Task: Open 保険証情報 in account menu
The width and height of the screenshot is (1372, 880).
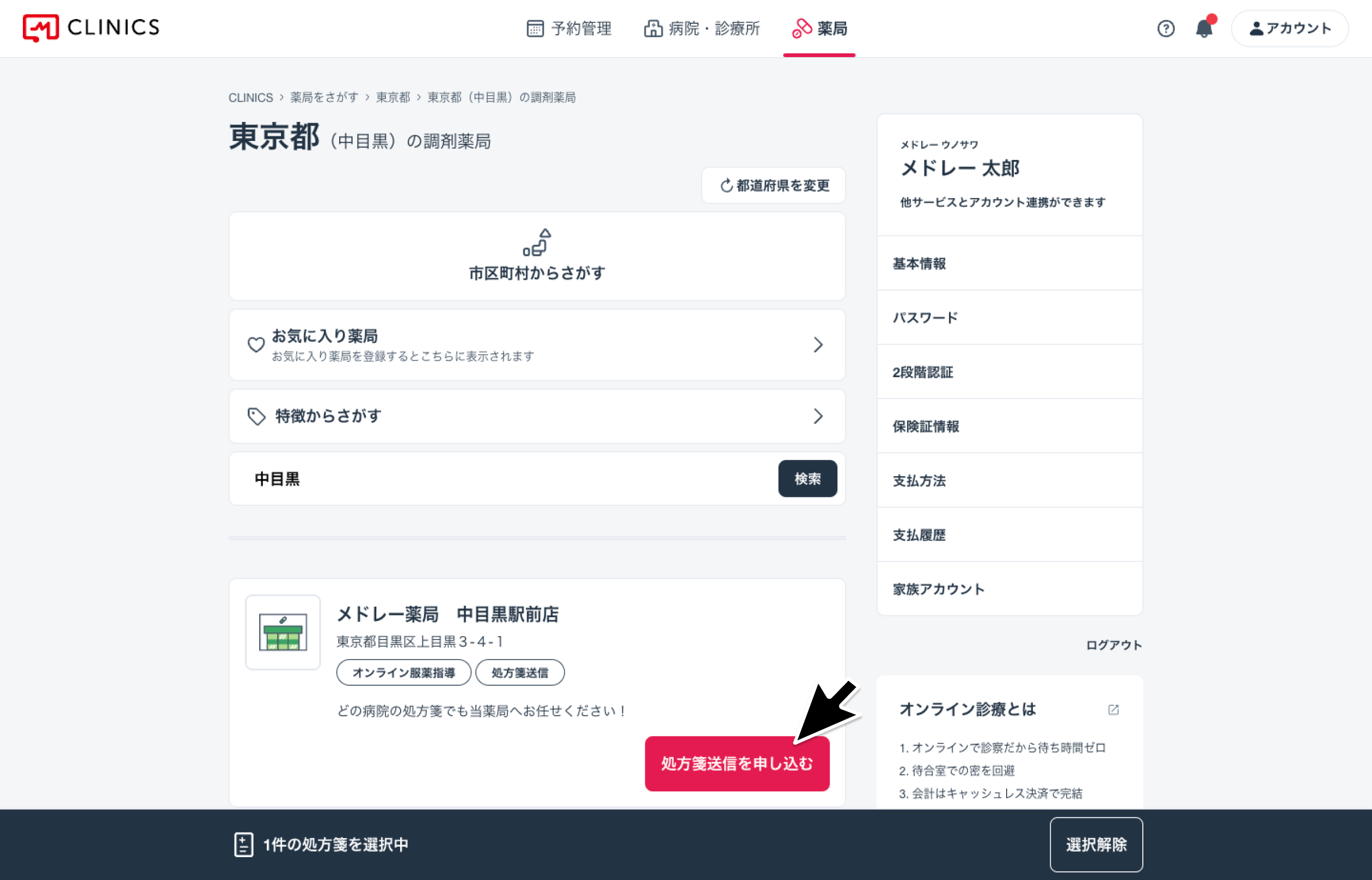Action: (x=1009, y=426)
